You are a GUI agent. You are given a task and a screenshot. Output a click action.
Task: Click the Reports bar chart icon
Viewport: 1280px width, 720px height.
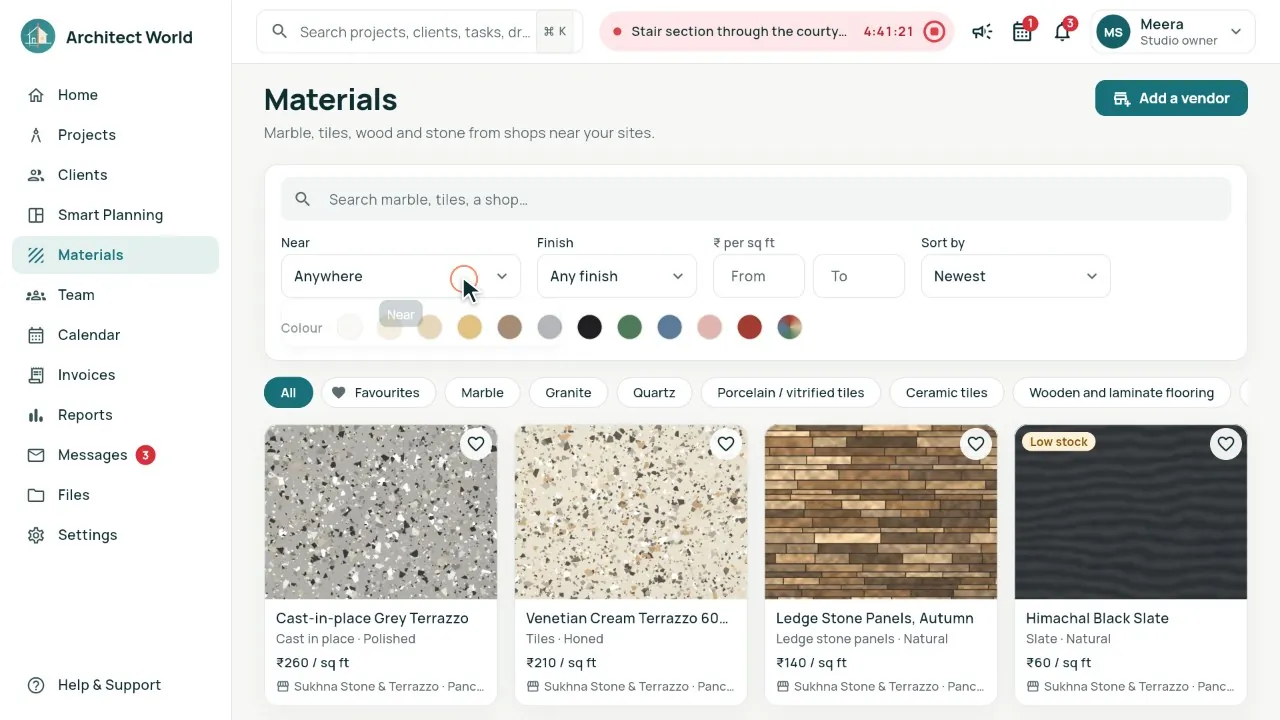pos(36,415)
